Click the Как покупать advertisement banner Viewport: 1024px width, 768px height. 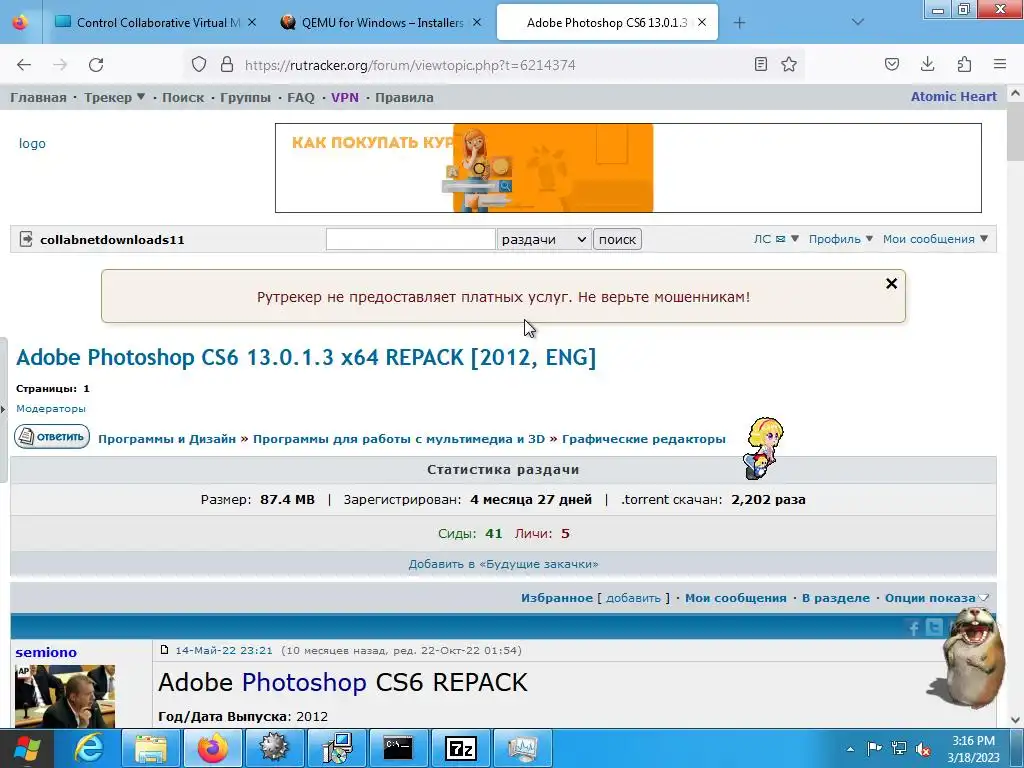coord(628,168)
